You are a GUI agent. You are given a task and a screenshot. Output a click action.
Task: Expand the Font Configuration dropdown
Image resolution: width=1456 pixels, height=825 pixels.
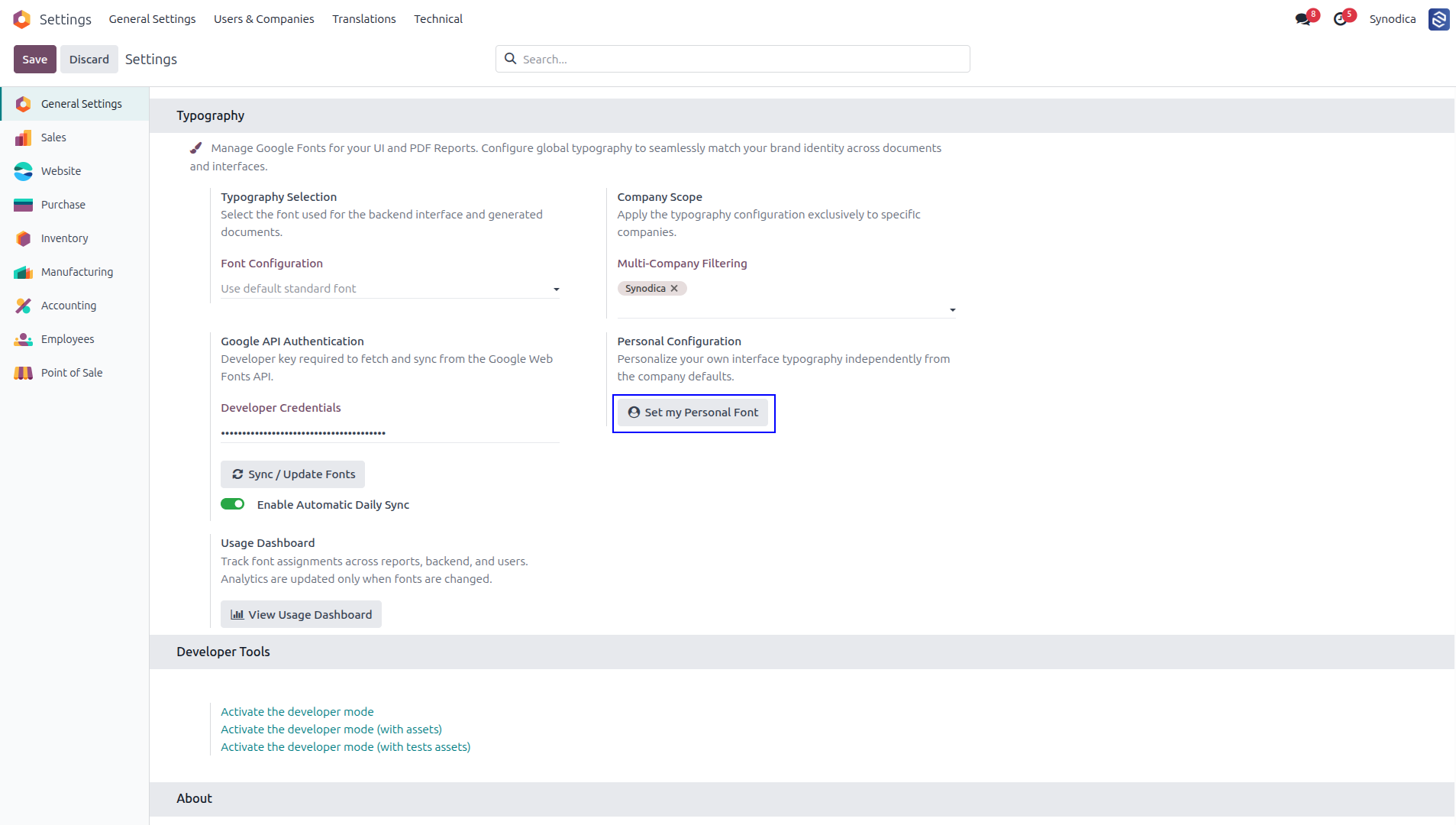pyautogui.click(x=390, y=289)
